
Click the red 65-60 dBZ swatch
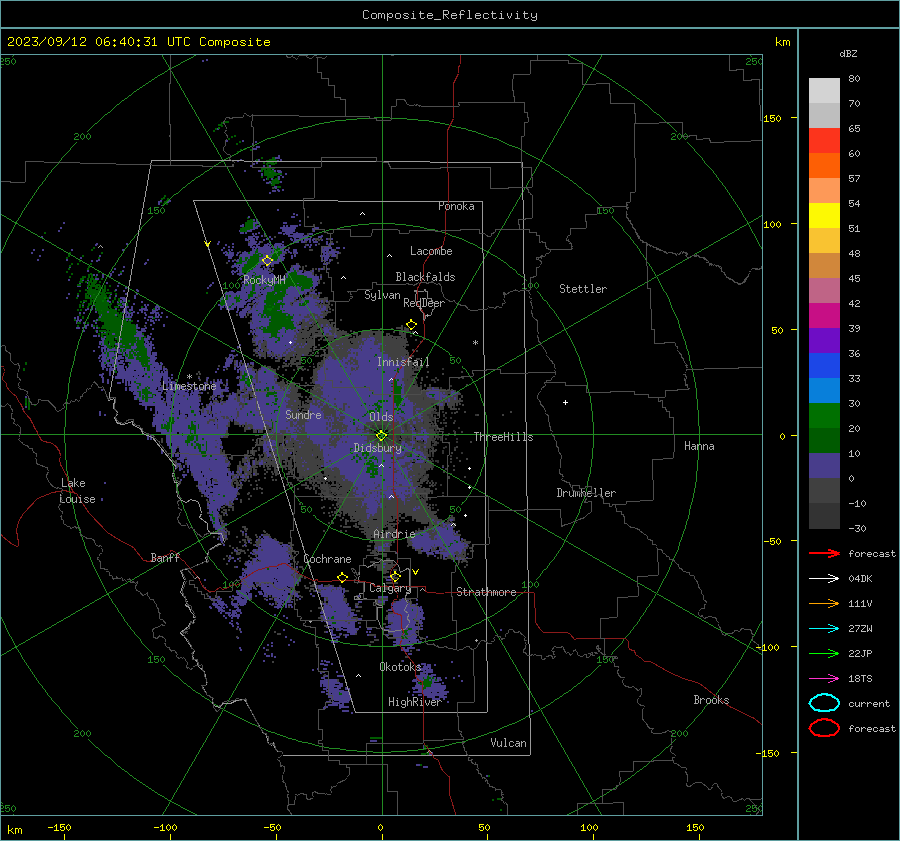(824, 141)
